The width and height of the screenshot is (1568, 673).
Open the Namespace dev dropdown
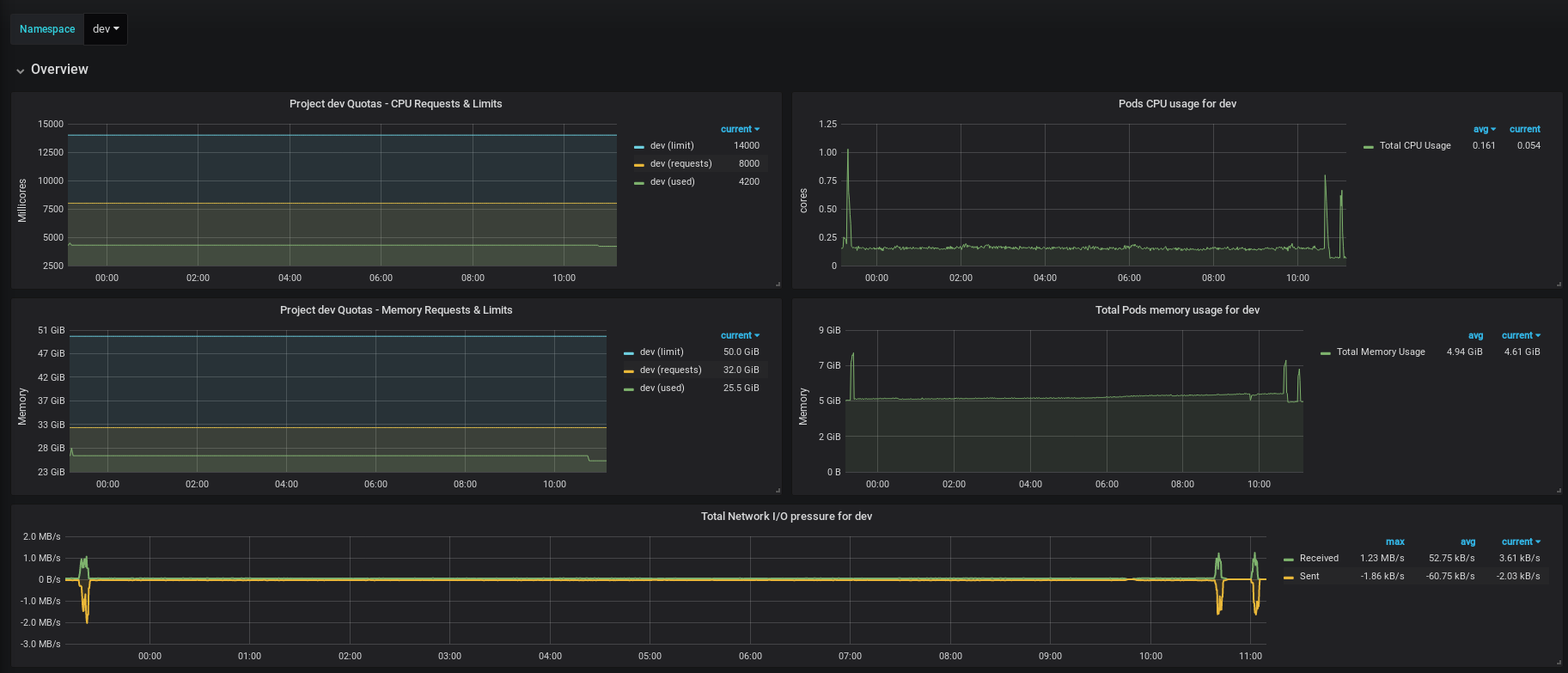coord(106,29)
